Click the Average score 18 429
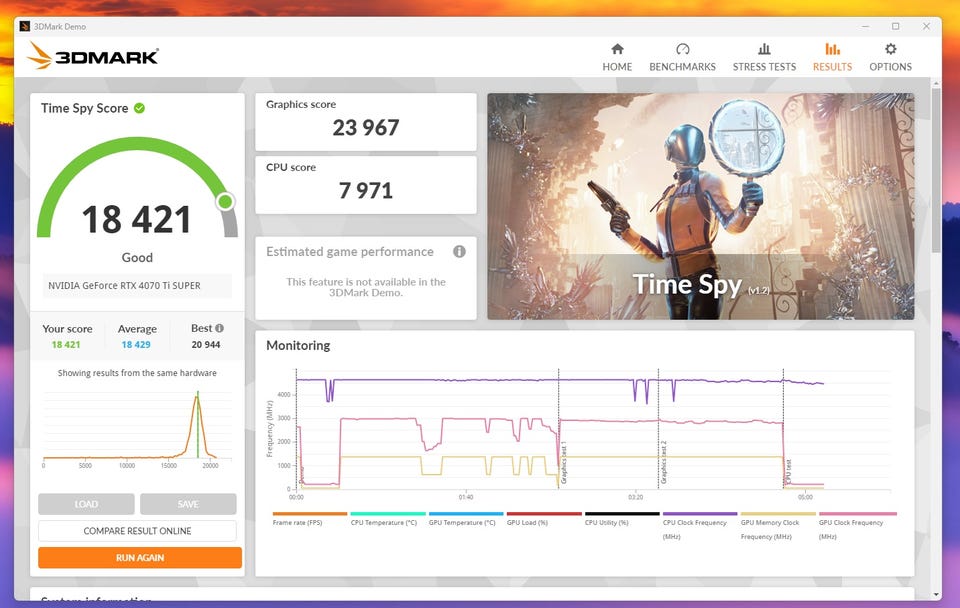960x608 pixels. click(136, 345)
